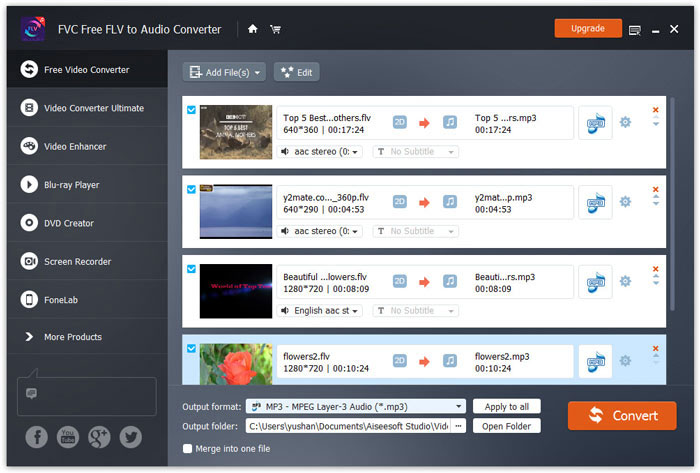Open English aac audio track dropdown
Screen dimensions: 700x473
click(x=320, y=311)
